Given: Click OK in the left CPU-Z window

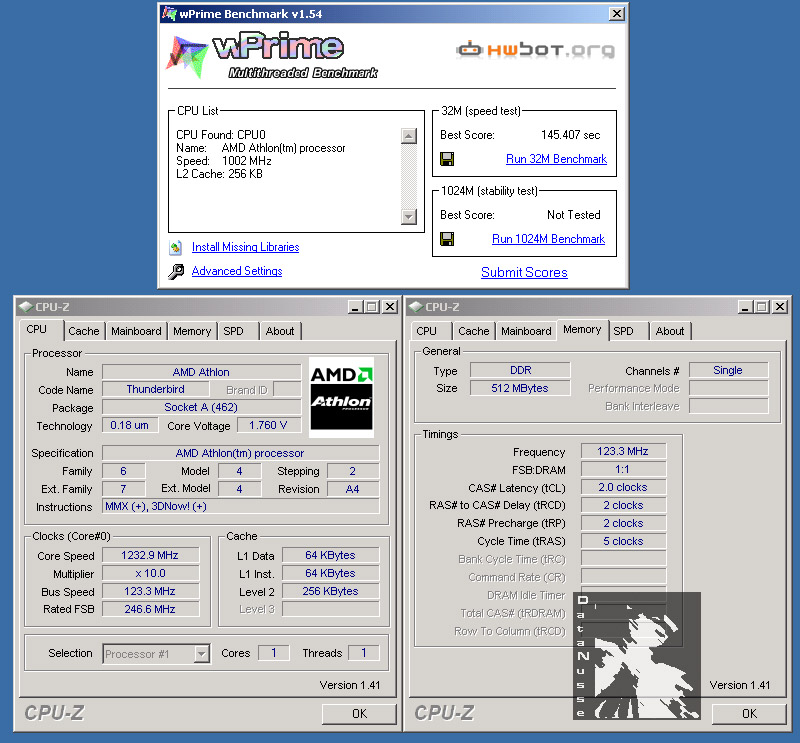Looking at the screenshot, I should click(x=359, y=713).
